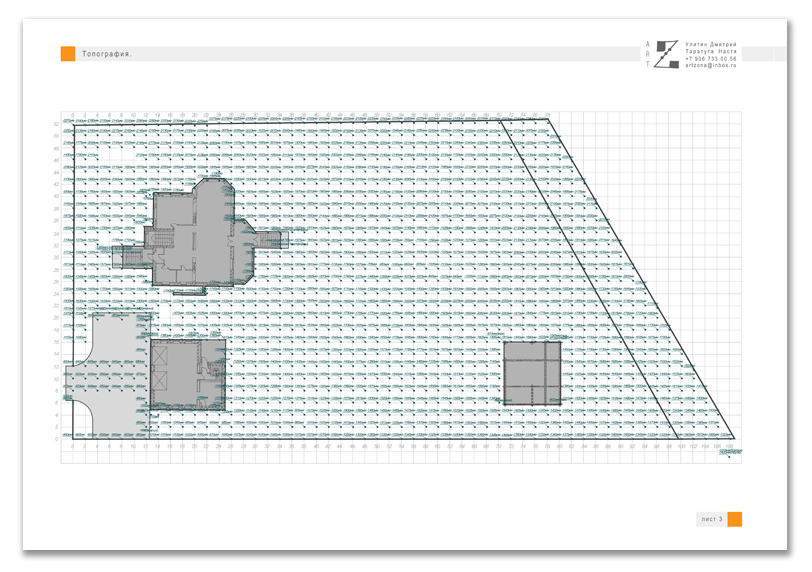Click the phone number +7 906 733 00 56

tap(710, 59)
